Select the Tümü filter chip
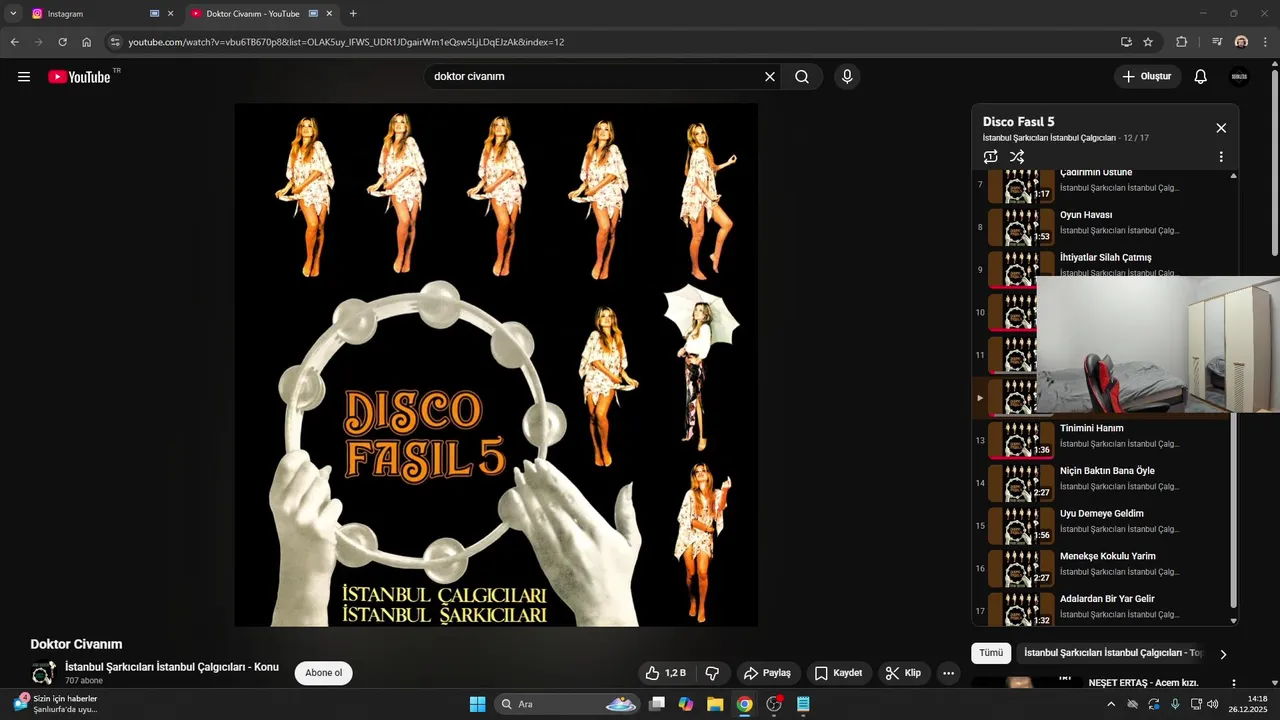Screen dimensions: 1280x720 990,653
